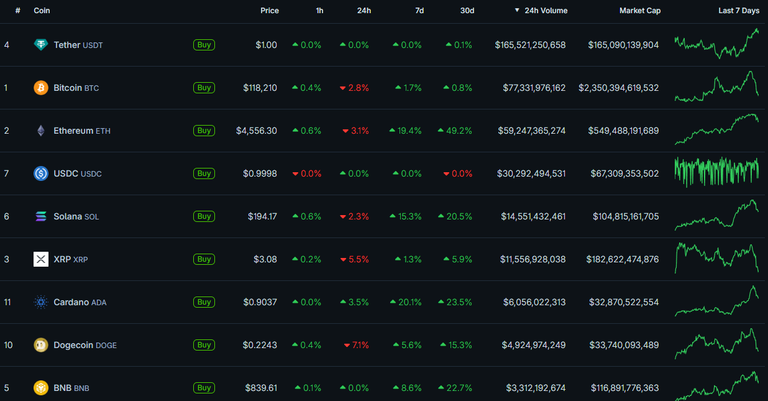Sort by the 24h change column header
Image resolution: width=768 pixels, height=401 pixels.
point(364,10)
